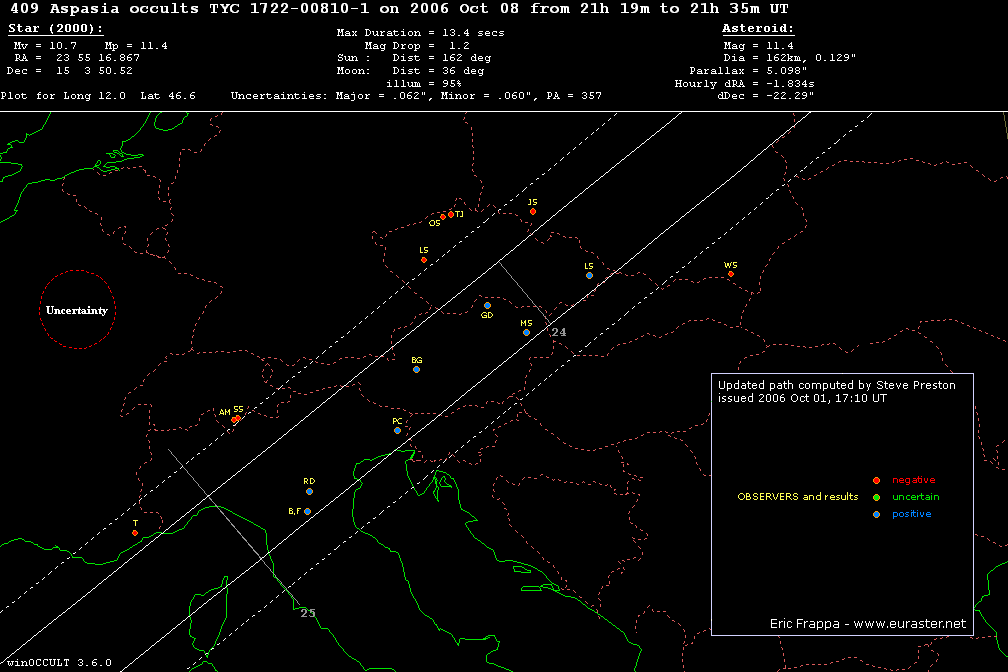Click the 24 minute time marker
This screenshot has height=672, width=1008.
coord(559,332)
